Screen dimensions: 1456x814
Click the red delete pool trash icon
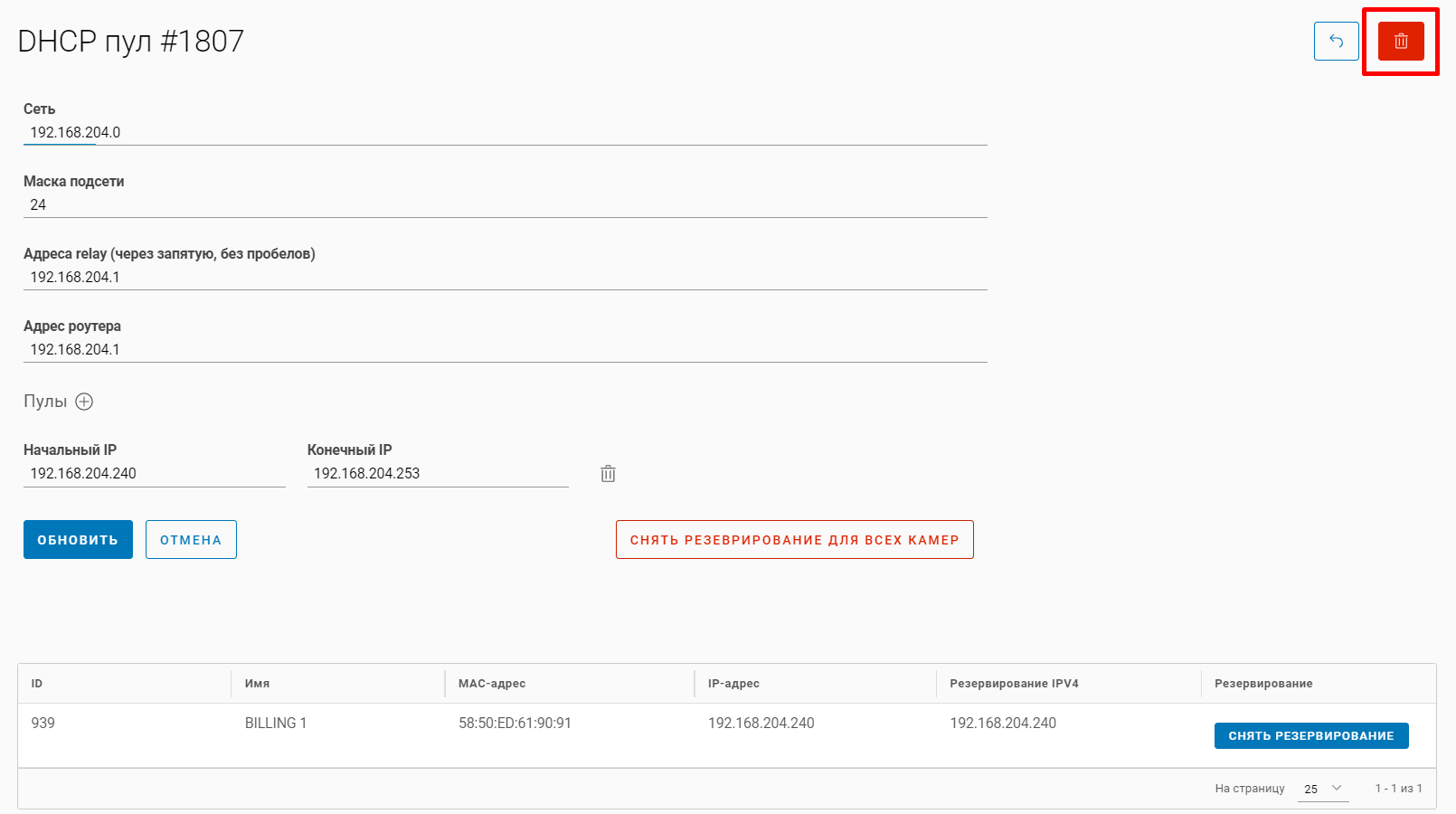pyautogui.click(x=1401, y=42)
